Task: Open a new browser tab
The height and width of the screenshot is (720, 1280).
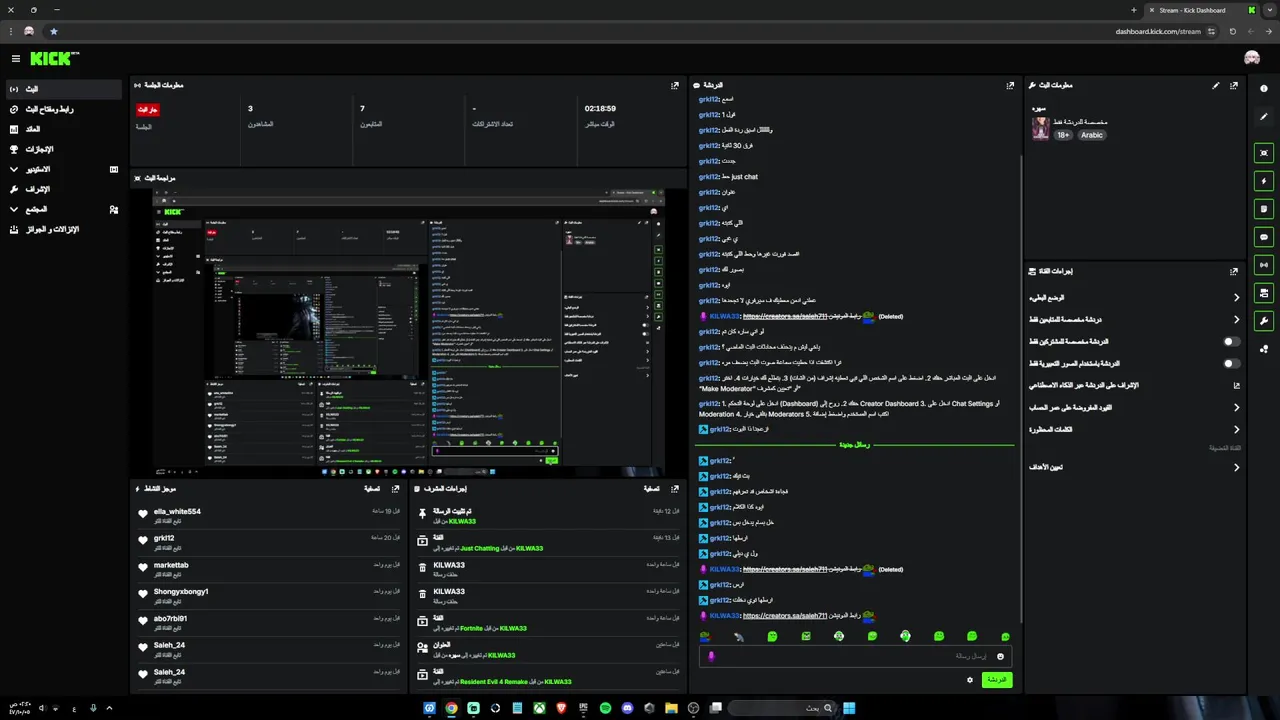Action: pyautogui.click(x=1133, y=10)
